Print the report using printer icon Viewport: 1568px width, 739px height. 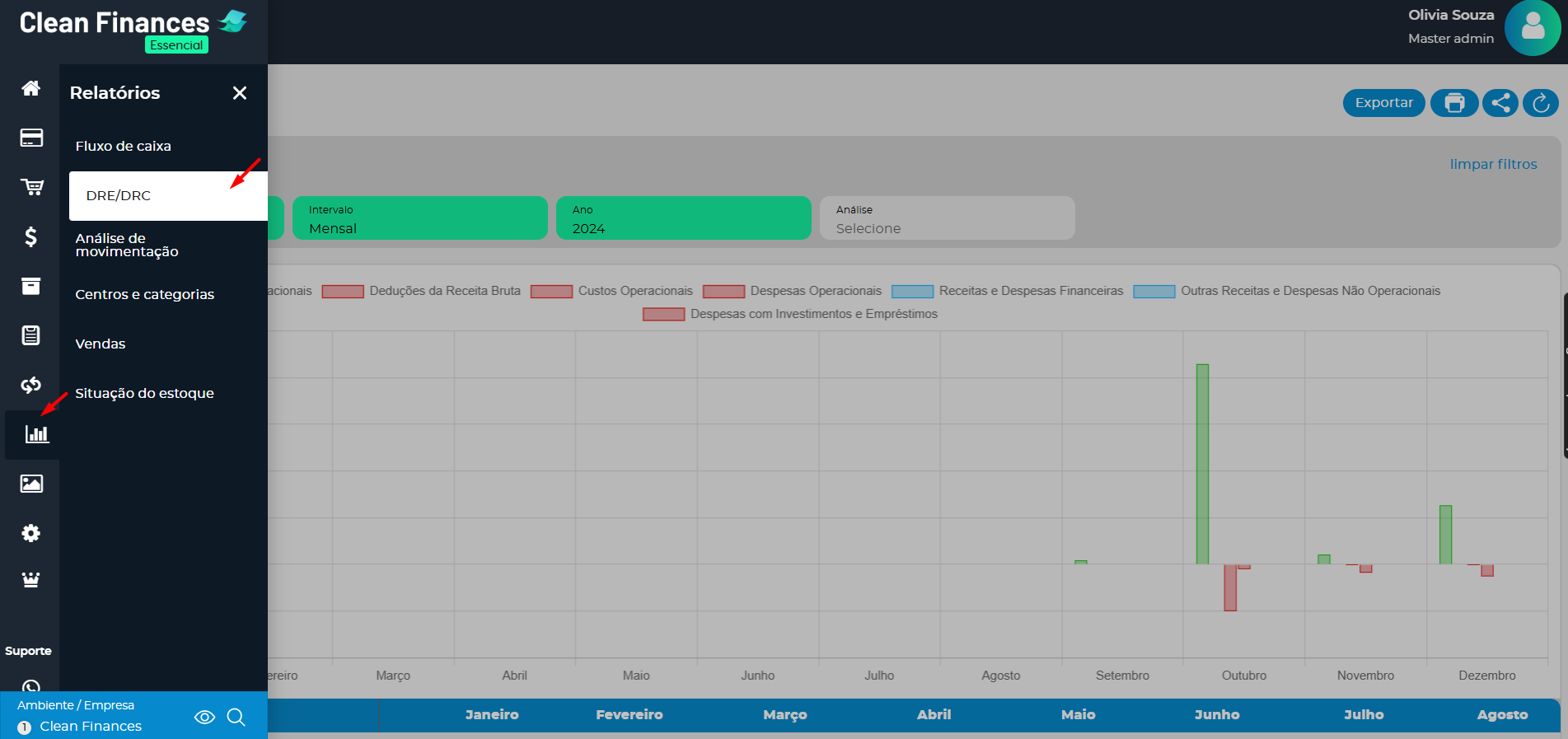tap(1454, 103)
